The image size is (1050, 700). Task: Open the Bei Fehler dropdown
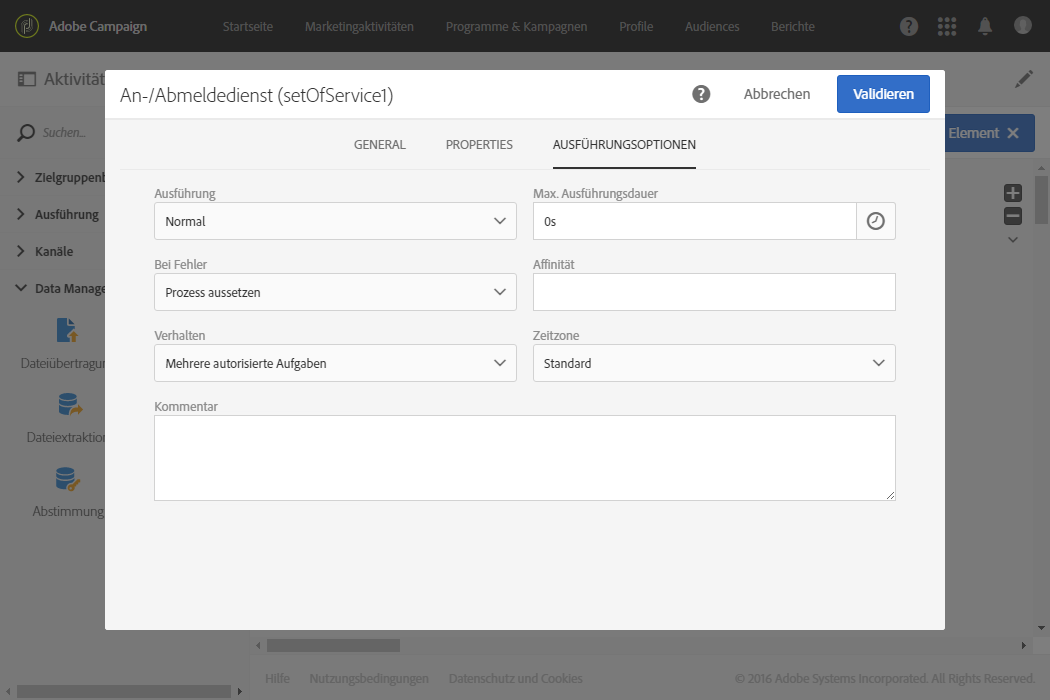335,292
